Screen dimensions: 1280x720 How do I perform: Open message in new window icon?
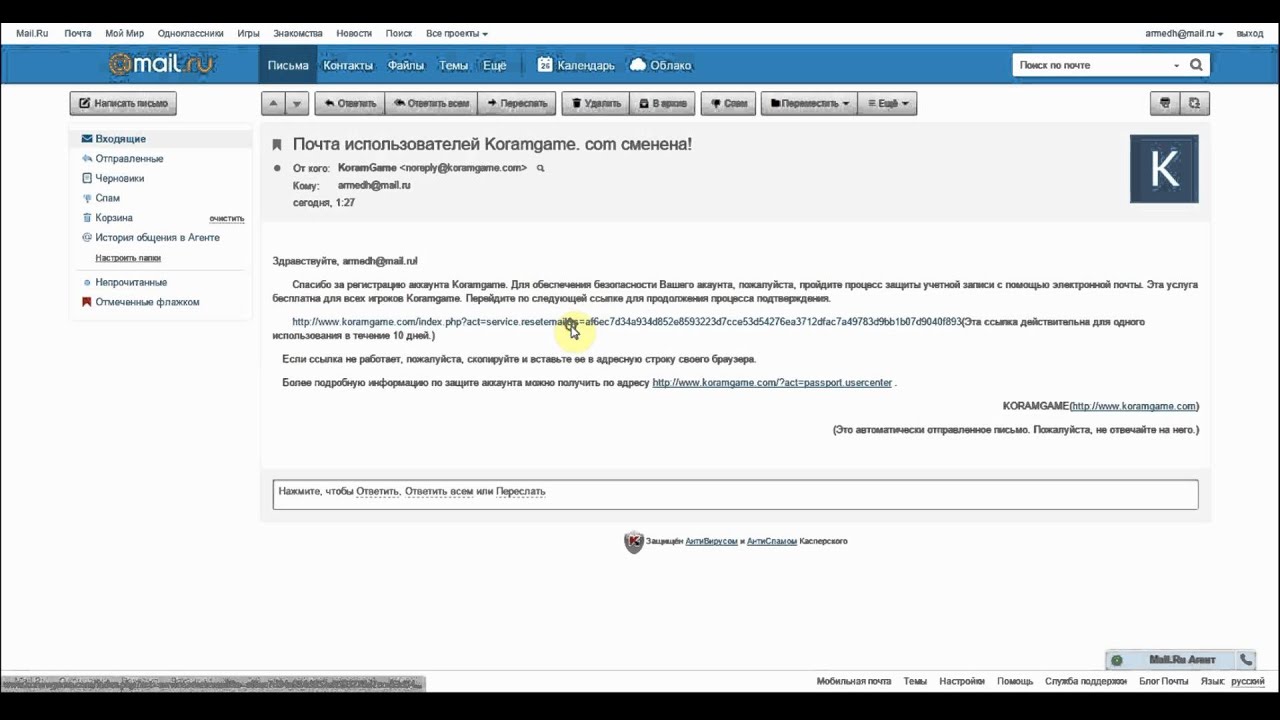(1195, 103)
